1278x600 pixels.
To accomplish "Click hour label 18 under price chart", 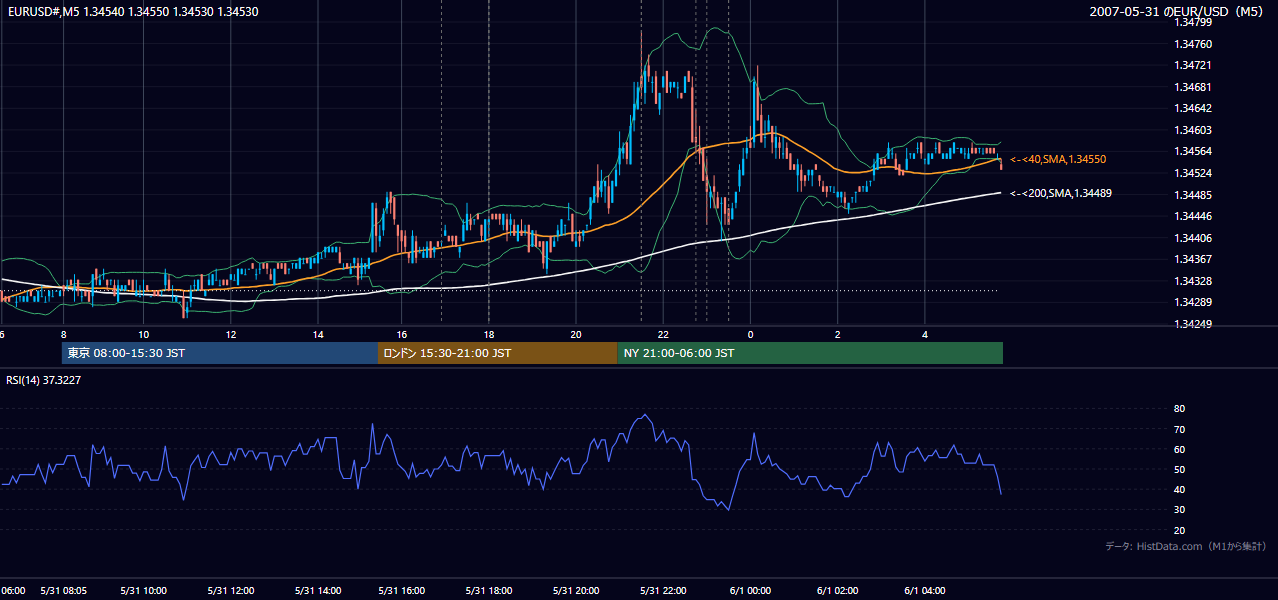I will [x=489, y=334].
